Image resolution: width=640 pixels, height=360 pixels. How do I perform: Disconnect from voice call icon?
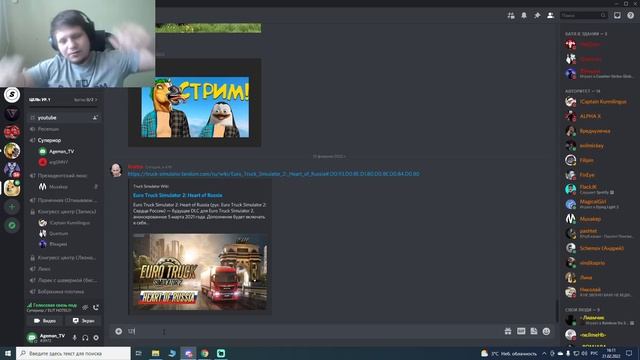pyautogui.click(x=96, y=307)
